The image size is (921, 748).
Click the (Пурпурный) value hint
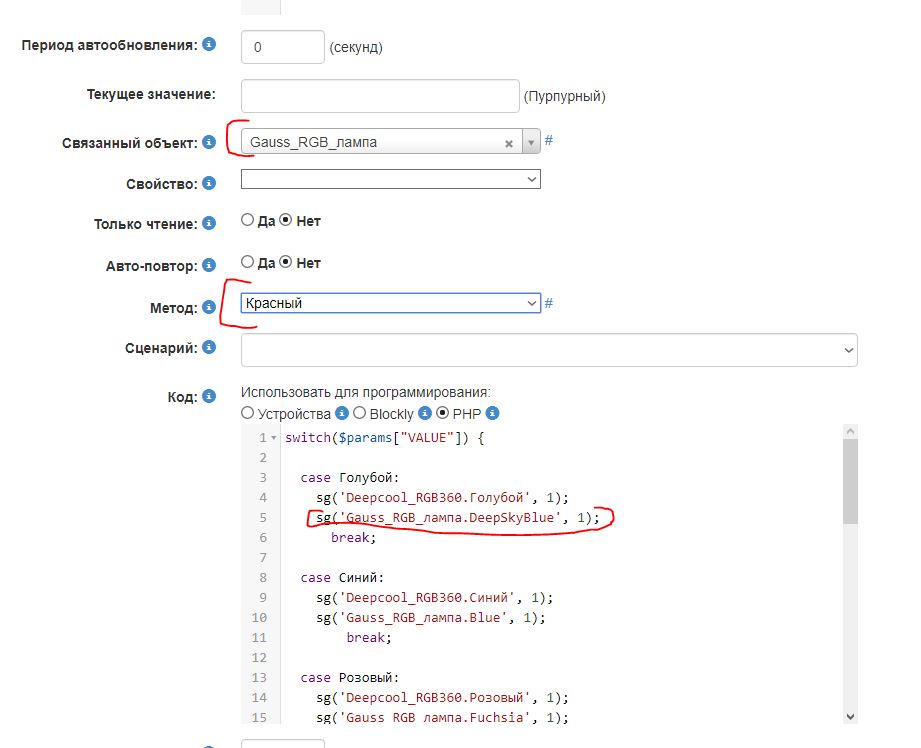coord(564,96)
